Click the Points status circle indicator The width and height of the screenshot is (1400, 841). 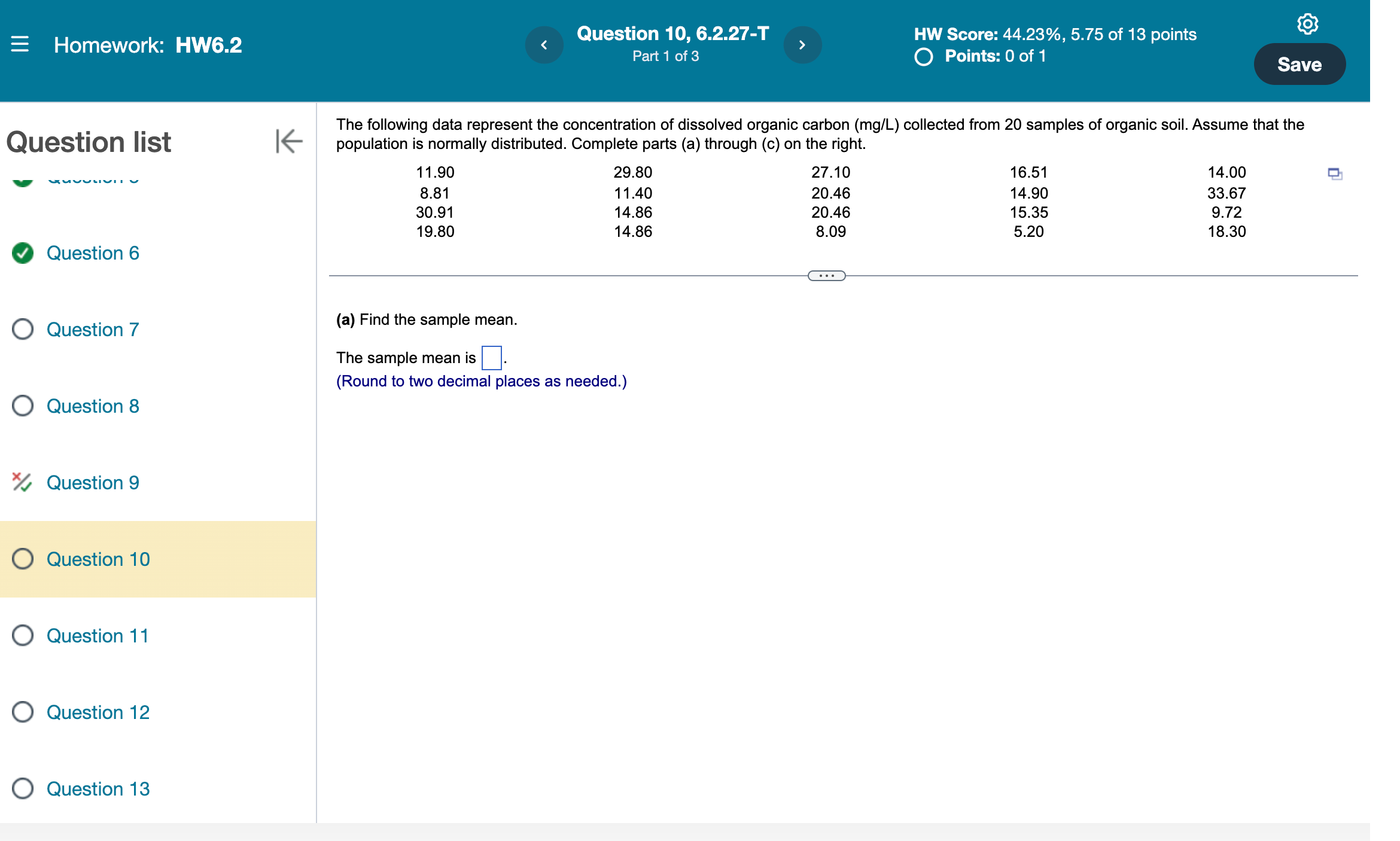[923, 57]
